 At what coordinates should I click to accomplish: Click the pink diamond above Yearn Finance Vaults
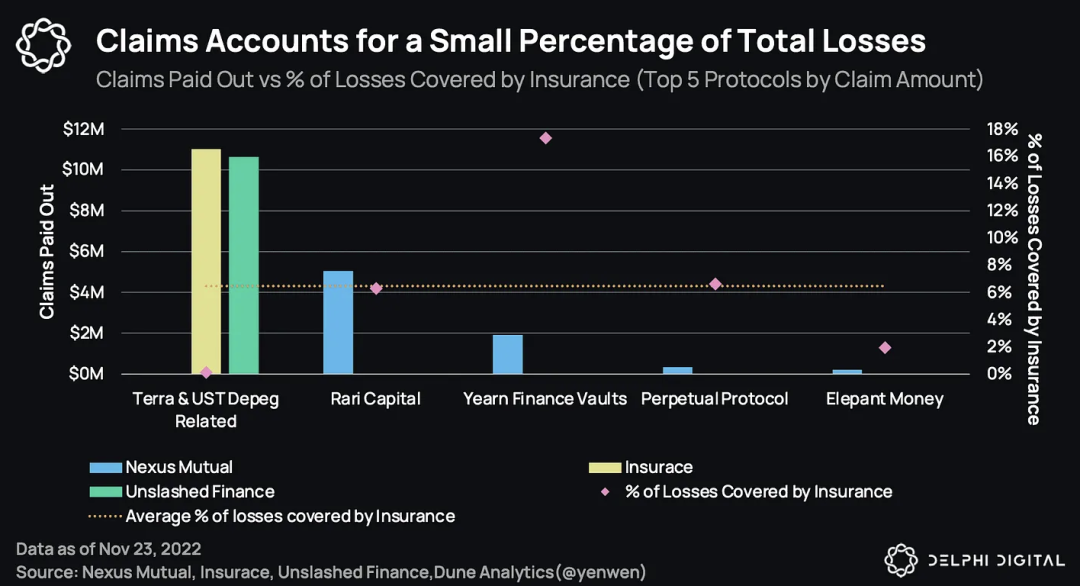(546, 138)
